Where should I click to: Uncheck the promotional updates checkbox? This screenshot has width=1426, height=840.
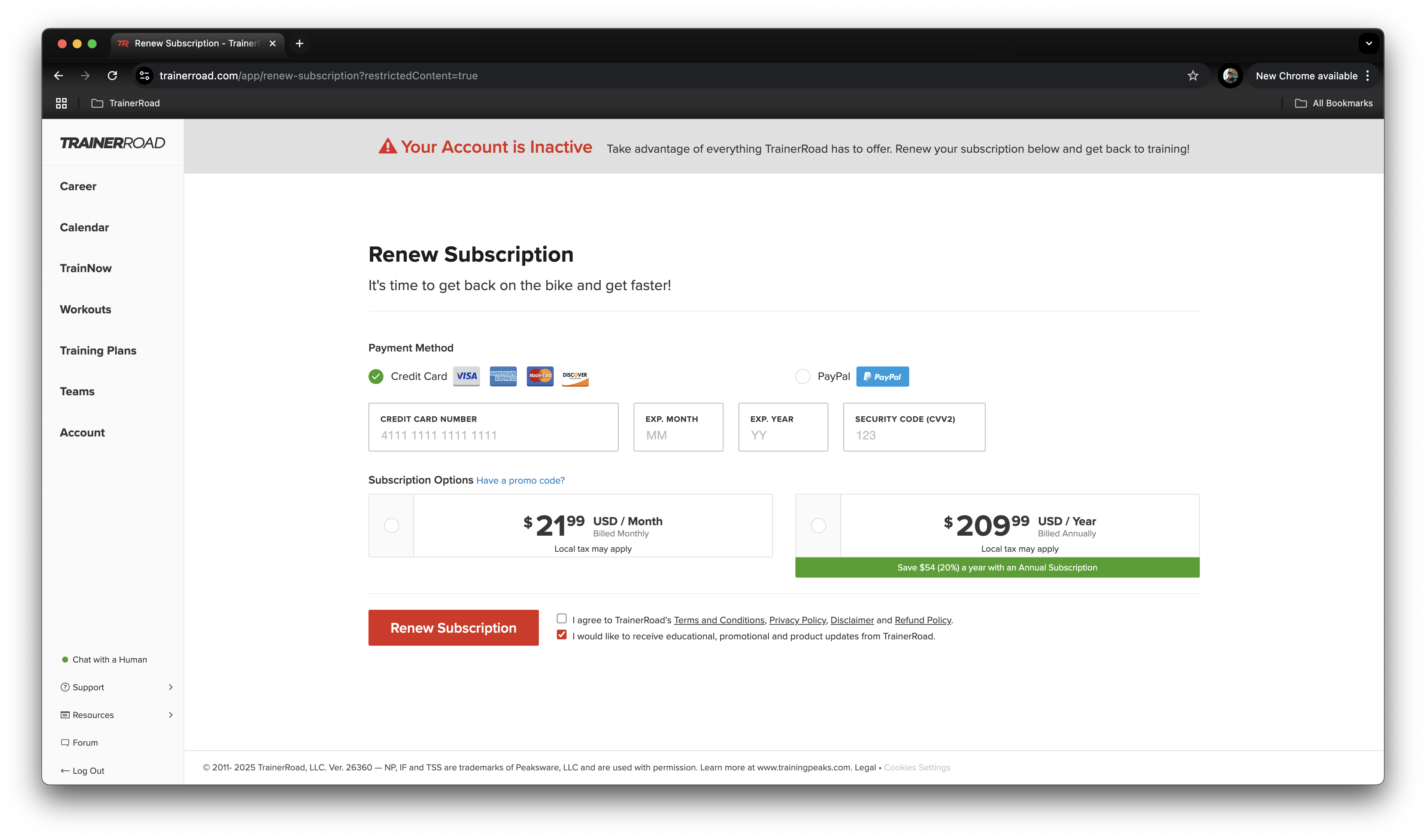[x=562, y=635]
